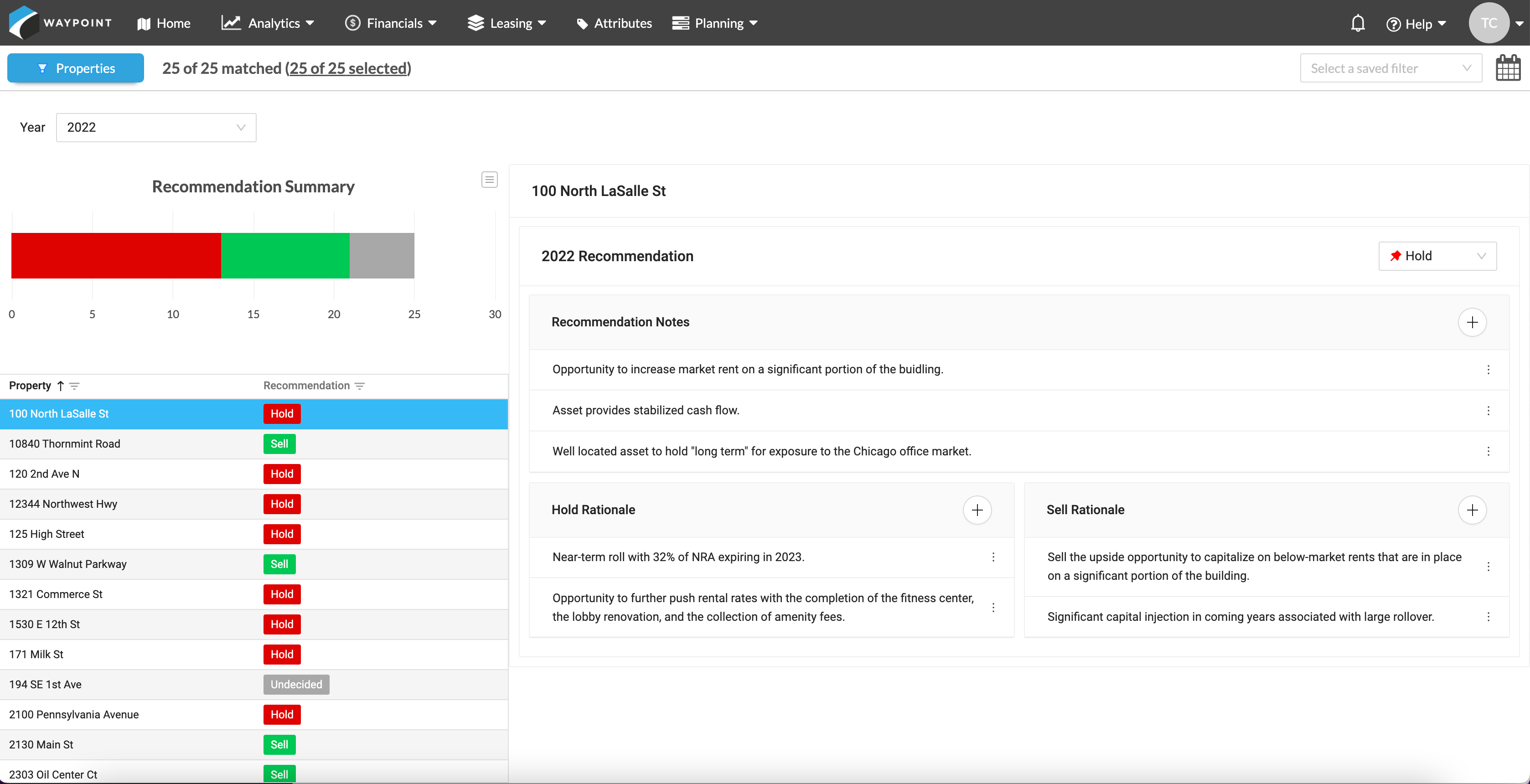
Task: Filter the Property column
Action: pyautogui.click(x=74, y=386)
